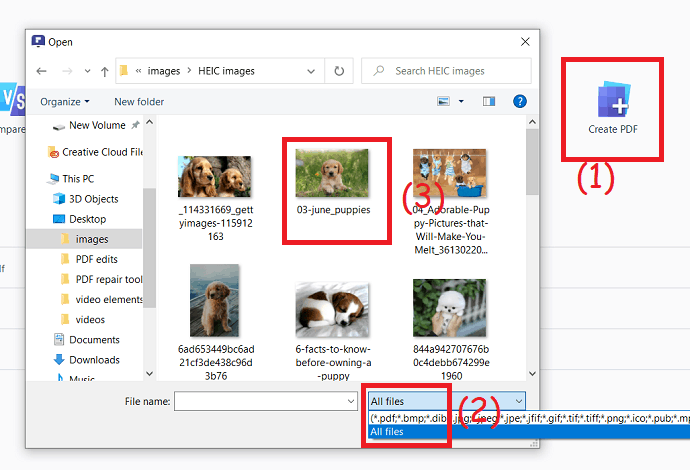Image resolution: width=690 pixels, height=470 pixels.
Task: Open the 3D Objects folder
Action: [x=86, y=199]
